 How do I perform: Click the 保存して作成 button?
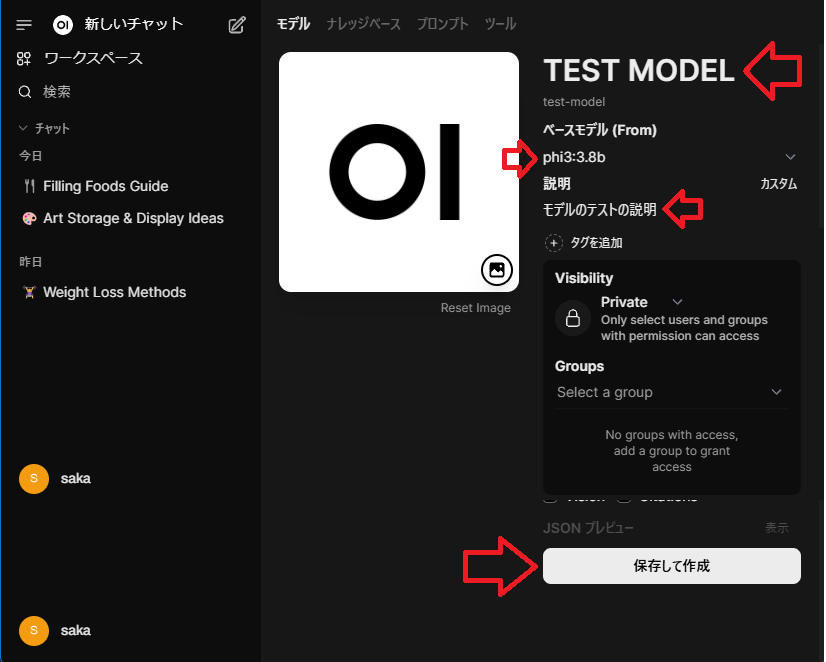(x=672, y=566)
